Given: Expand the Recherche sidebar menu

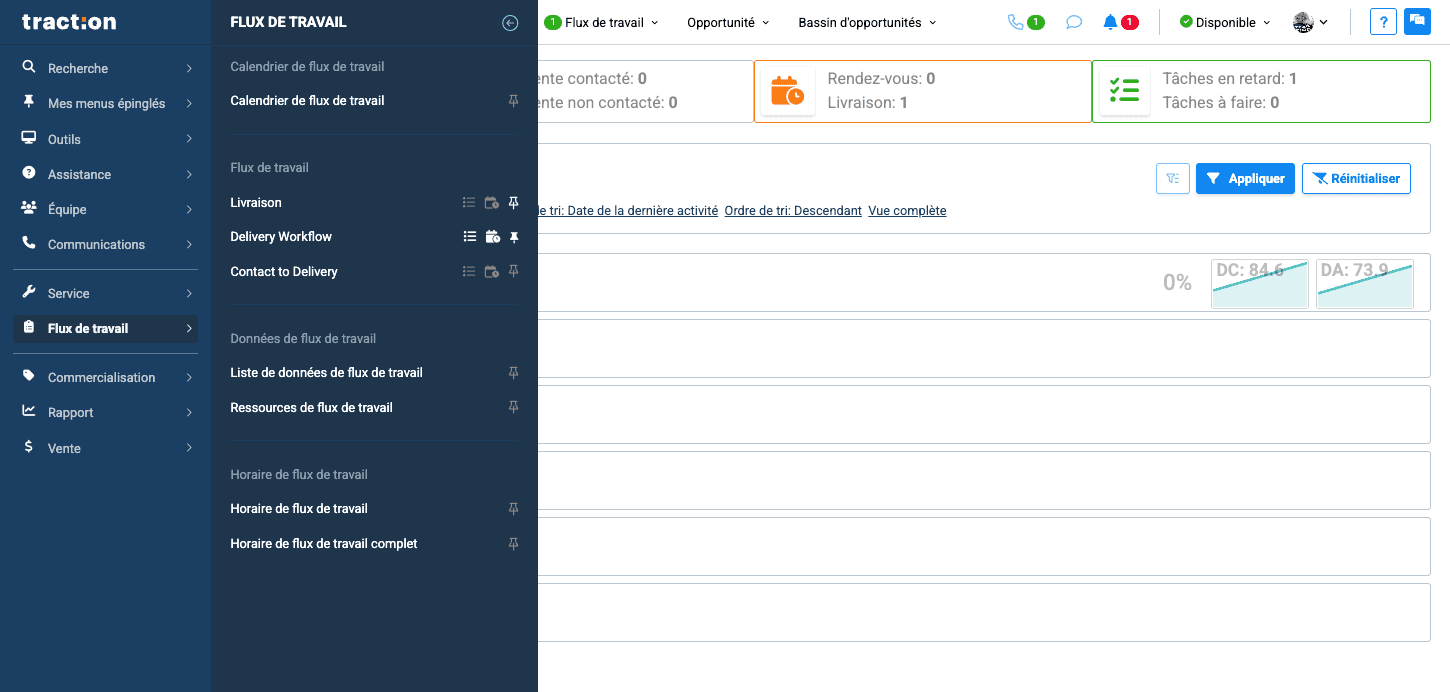Looking at the screenshot, I should click(x=106, y=69).
